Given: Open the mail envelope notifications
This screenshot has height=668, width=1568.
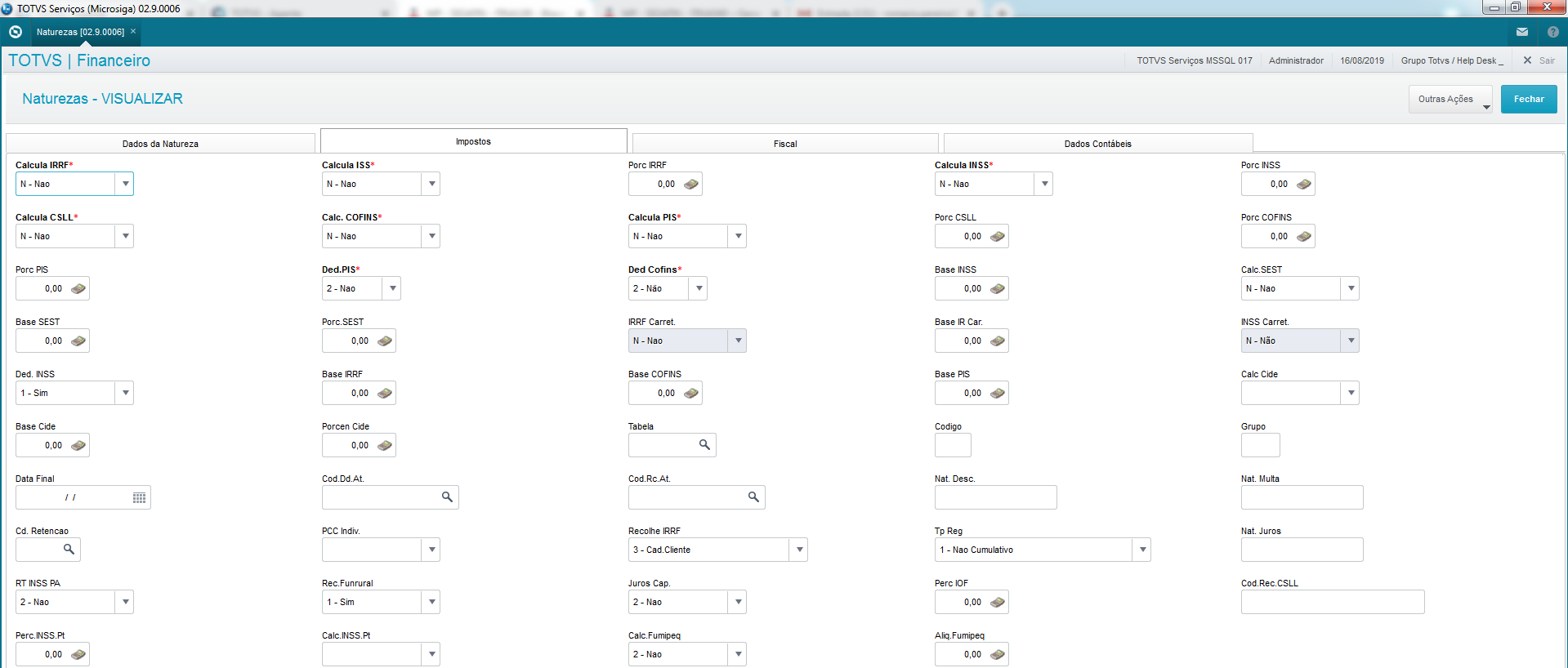Looking at the screenshot, I should click(1522, 32).
